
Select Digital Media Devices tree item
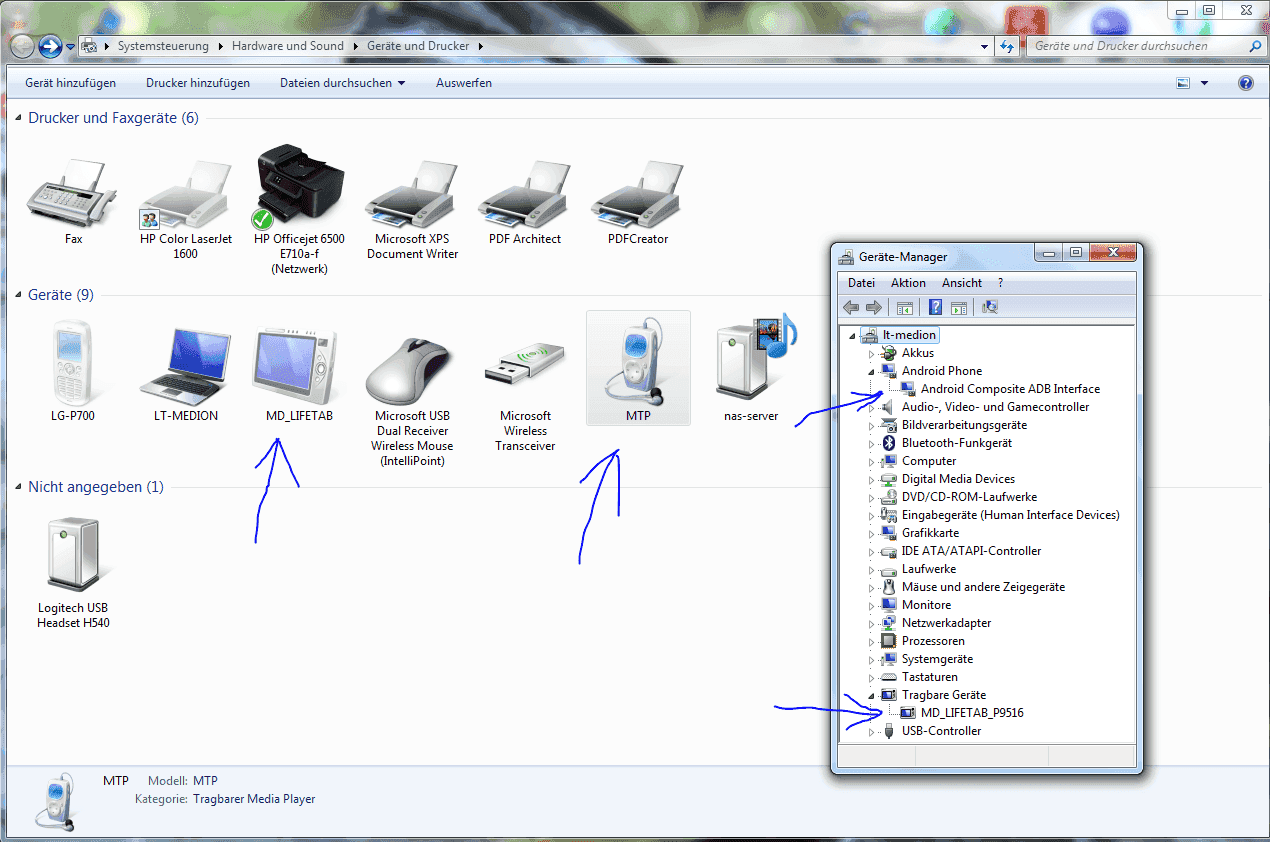click(x=958, y=479)
